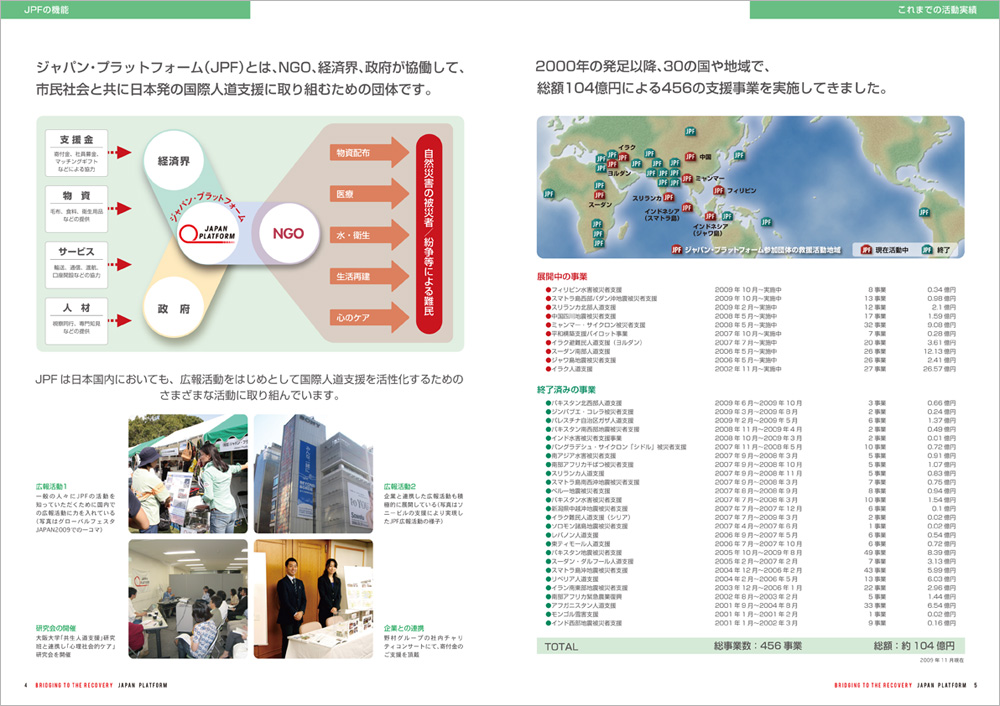Click the ミャンマー・サイクロン被災者支援 row
This screenshot has height=706, width=1000.
click(x=751, y=325)
